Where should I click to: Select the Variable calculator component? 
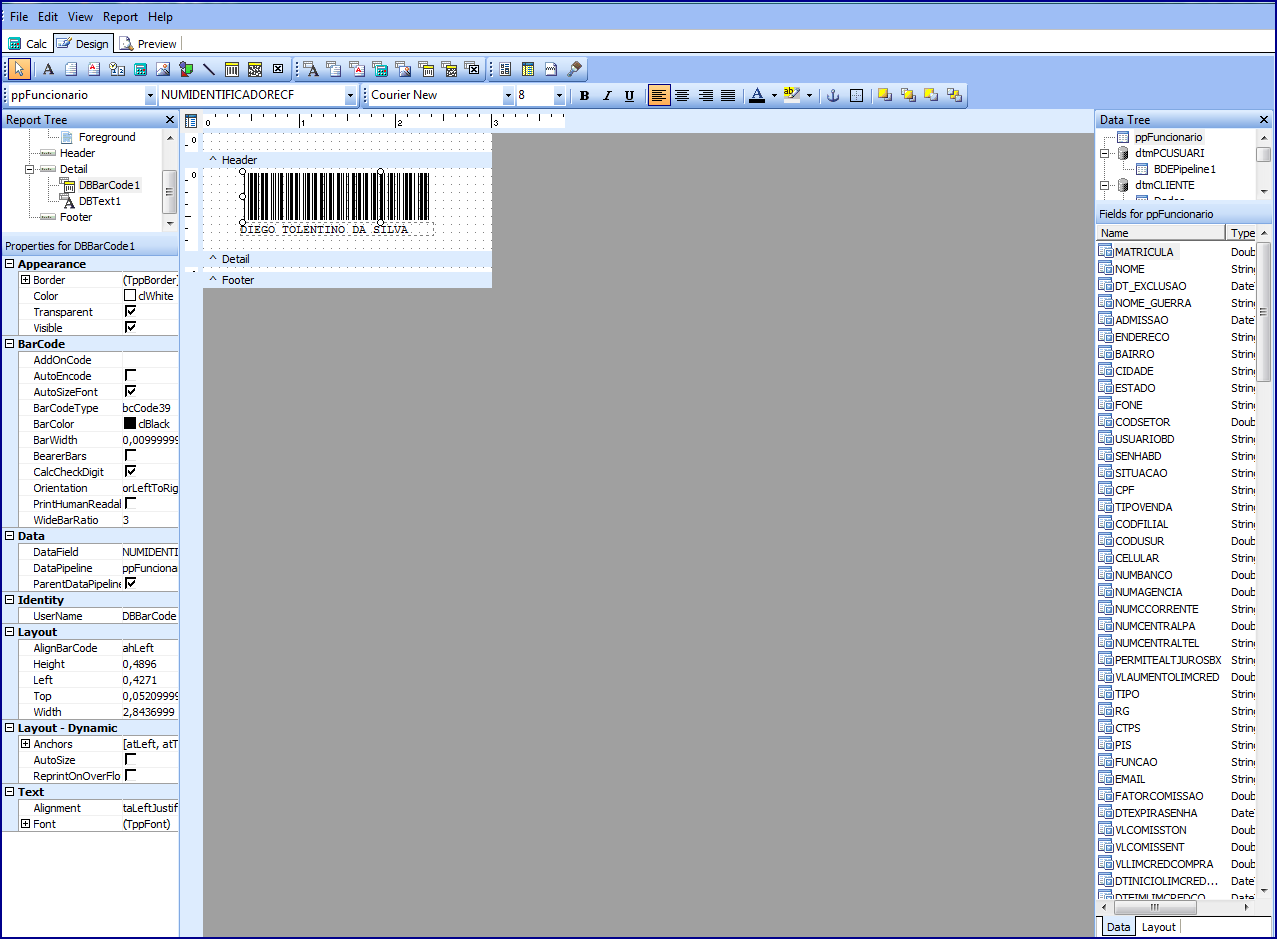[140, 69]
